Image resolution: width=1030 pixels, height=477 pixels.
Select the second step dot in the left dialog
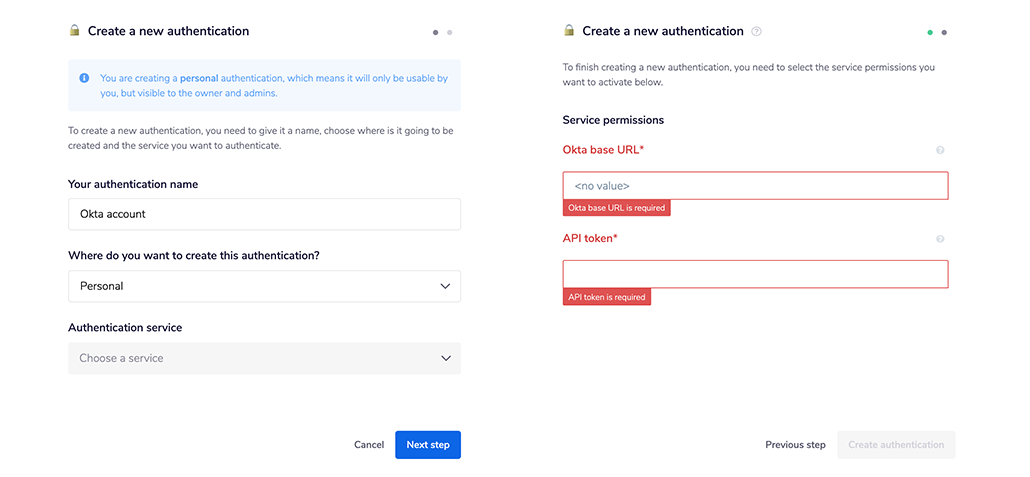point(450,32)
